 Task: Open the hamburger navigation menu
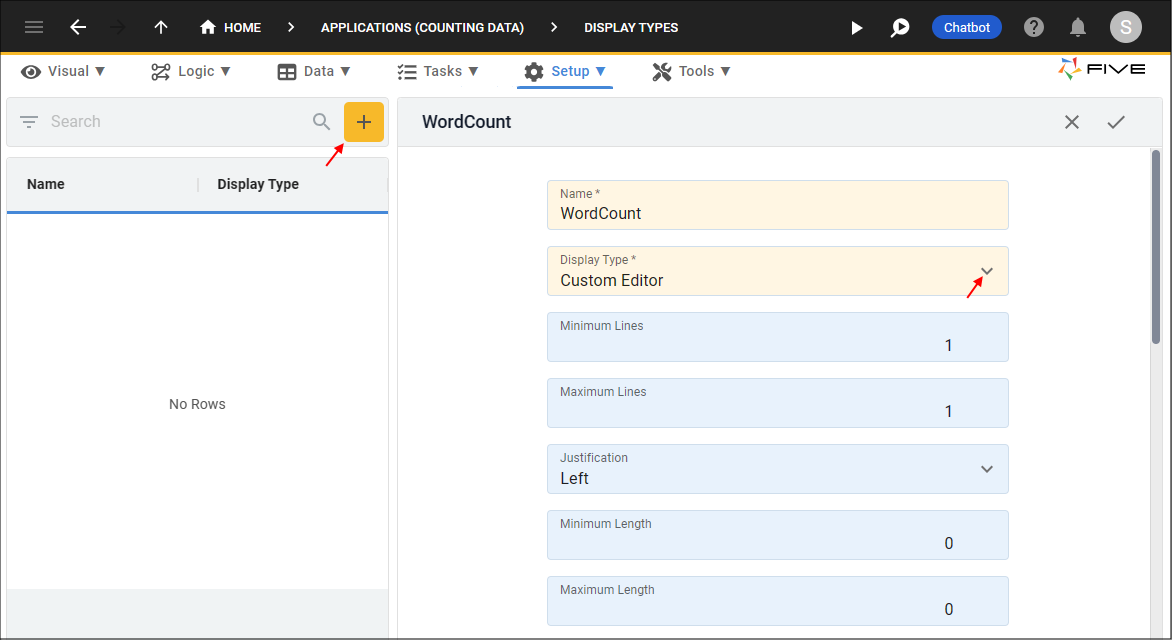click(x=33, y=27)
